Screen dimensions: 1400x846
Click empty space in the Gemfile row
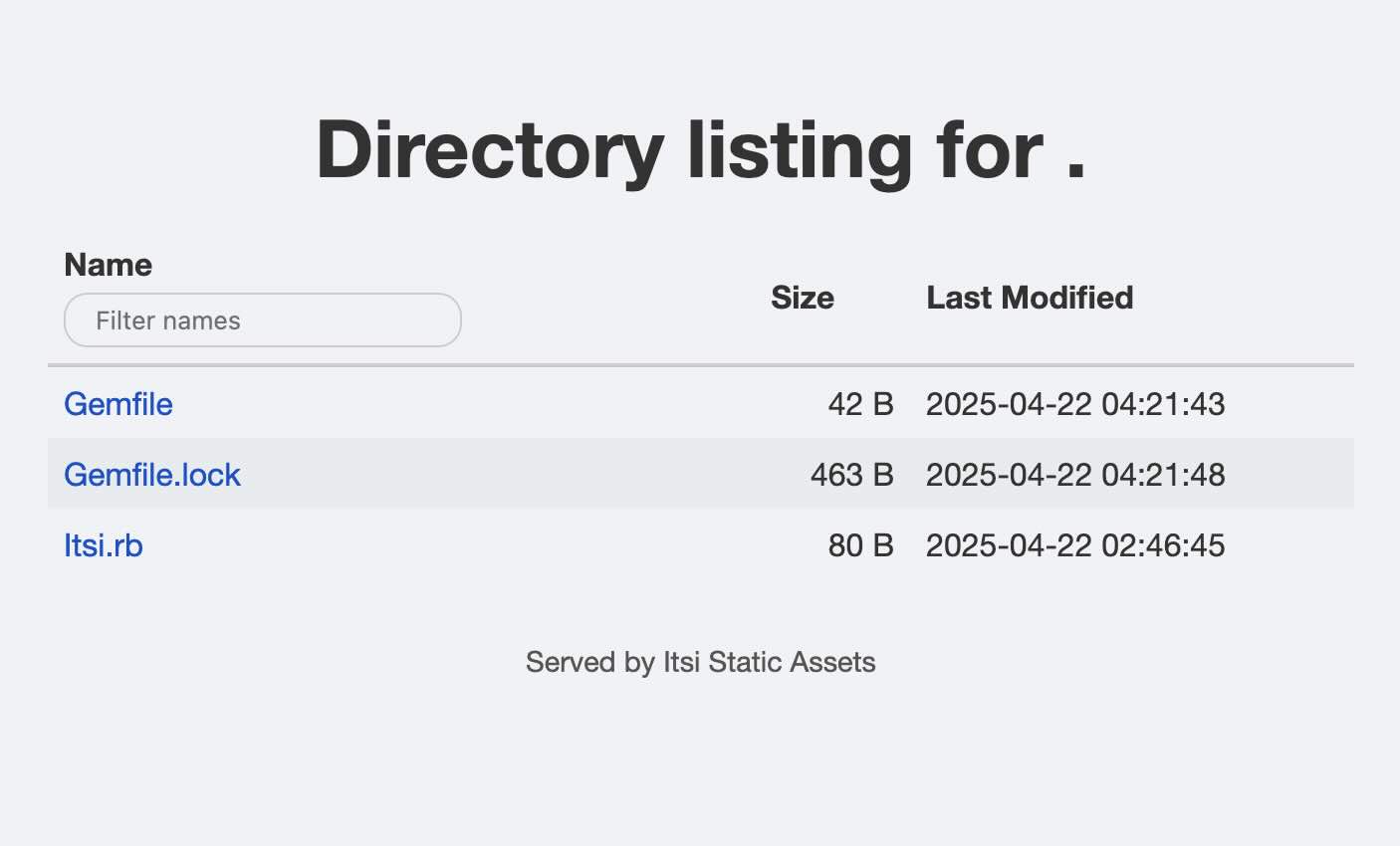coord(498,404)
